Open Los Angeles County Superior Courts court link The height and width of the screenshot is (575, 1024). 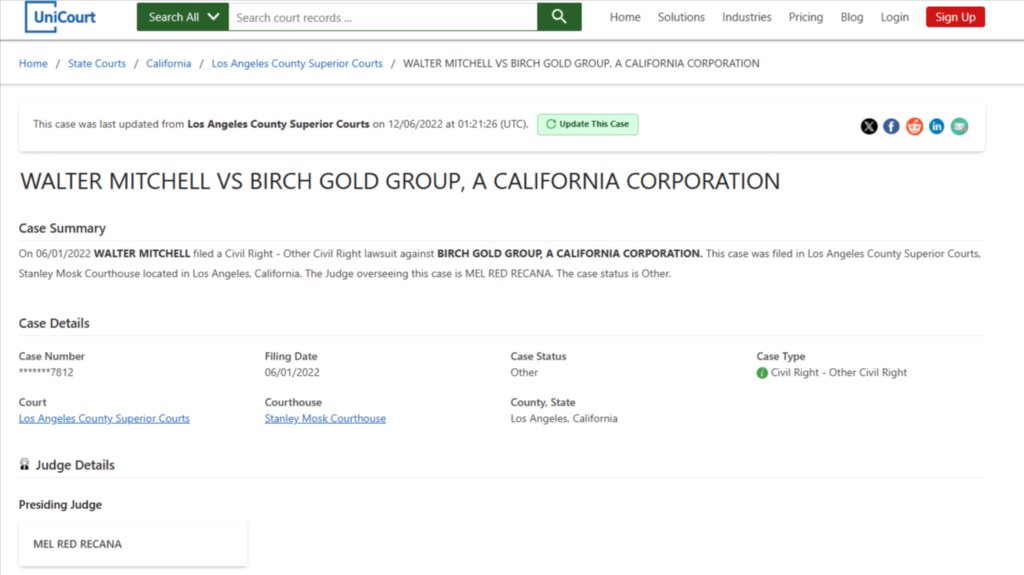[104, 418]
